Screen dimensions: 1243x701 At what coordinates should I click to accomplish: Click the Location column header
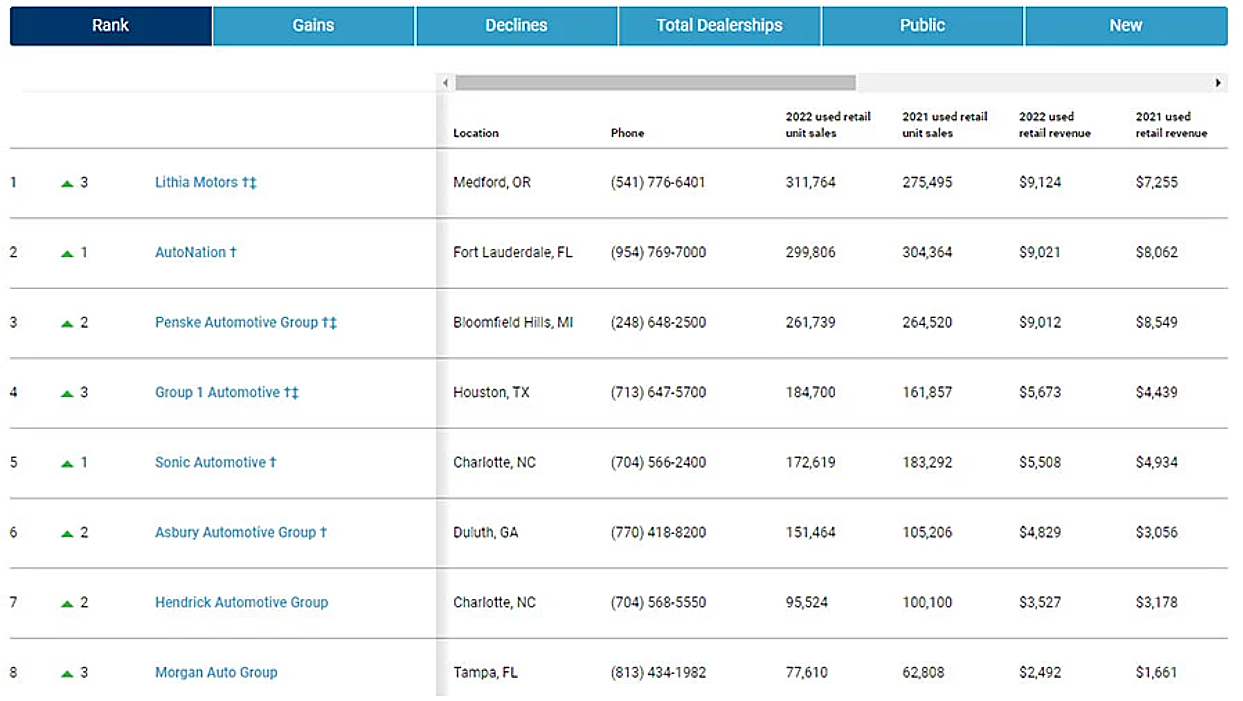click(x=476, y=133)
